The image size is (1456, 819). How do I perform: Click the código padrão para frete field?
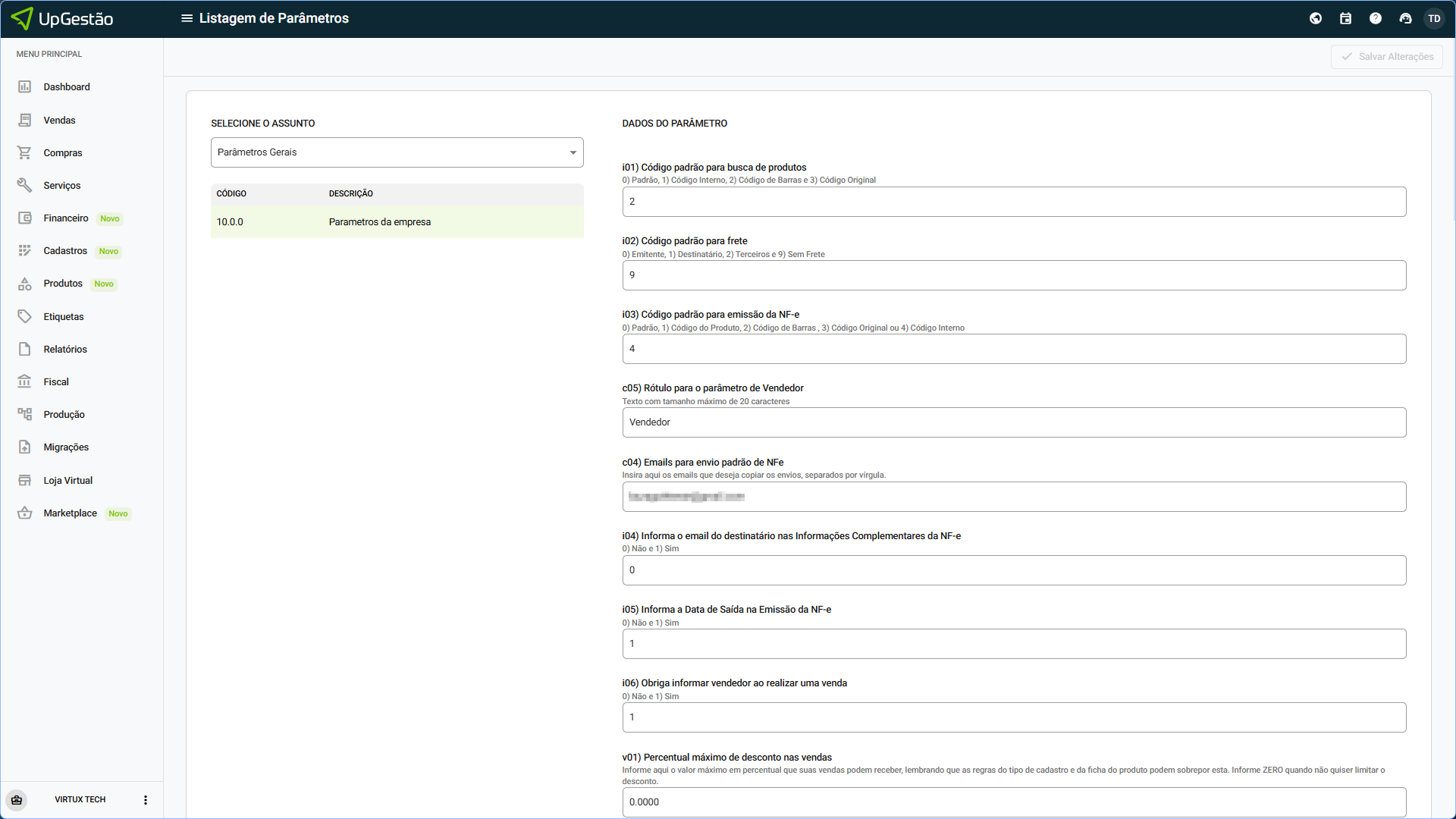click(1014, 275)
